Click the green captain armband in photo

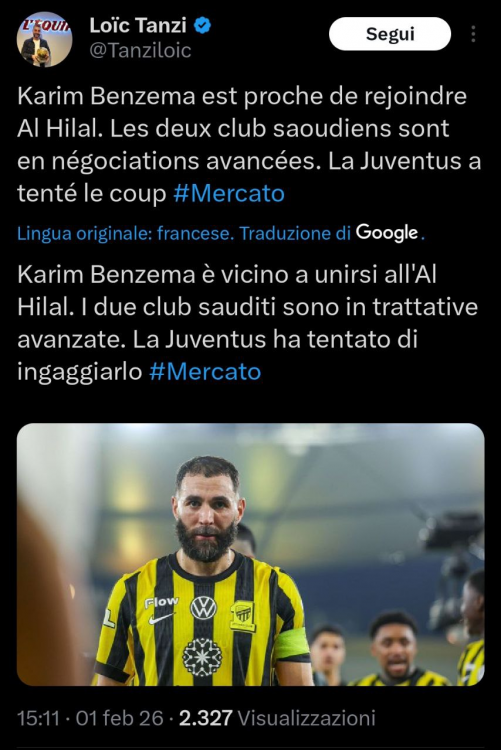[x=291, y=644]
